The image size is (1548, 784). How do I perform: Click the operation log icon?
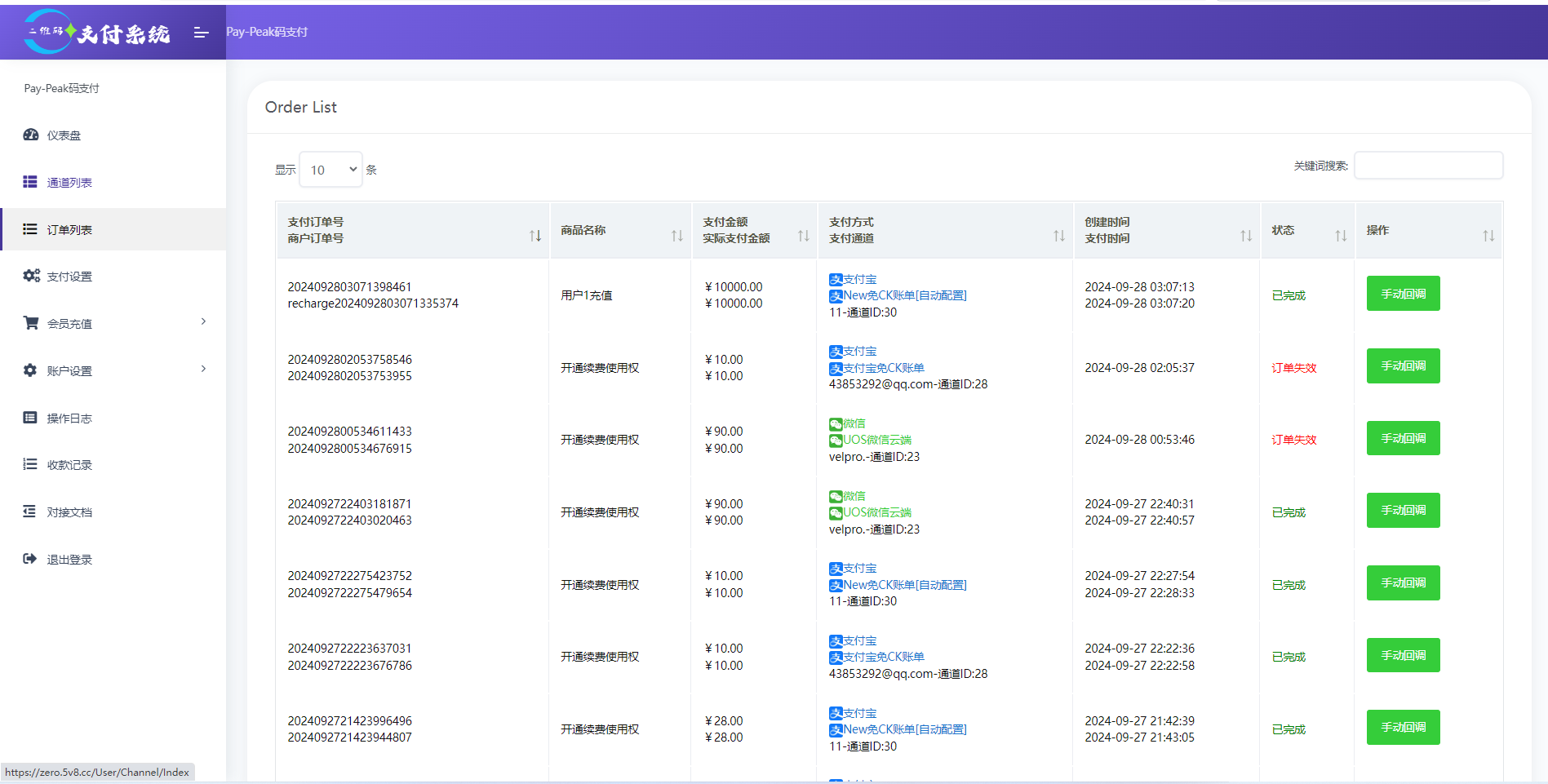tap(30, 418)
